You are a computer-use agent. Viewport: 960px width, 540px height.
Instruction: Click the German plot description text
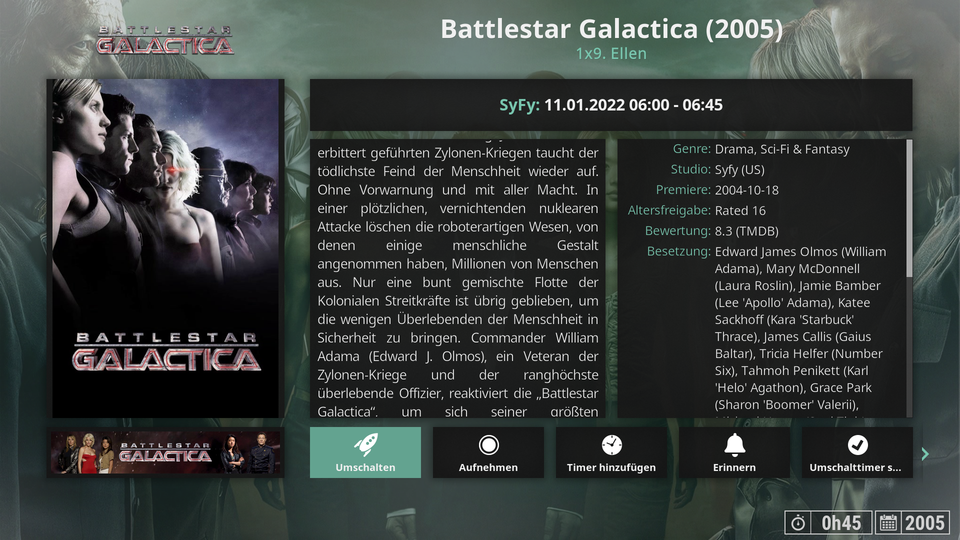[458, 279]
